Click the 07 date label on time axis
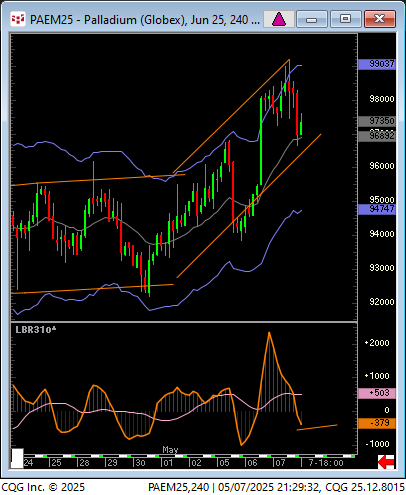 pos(280,463)
